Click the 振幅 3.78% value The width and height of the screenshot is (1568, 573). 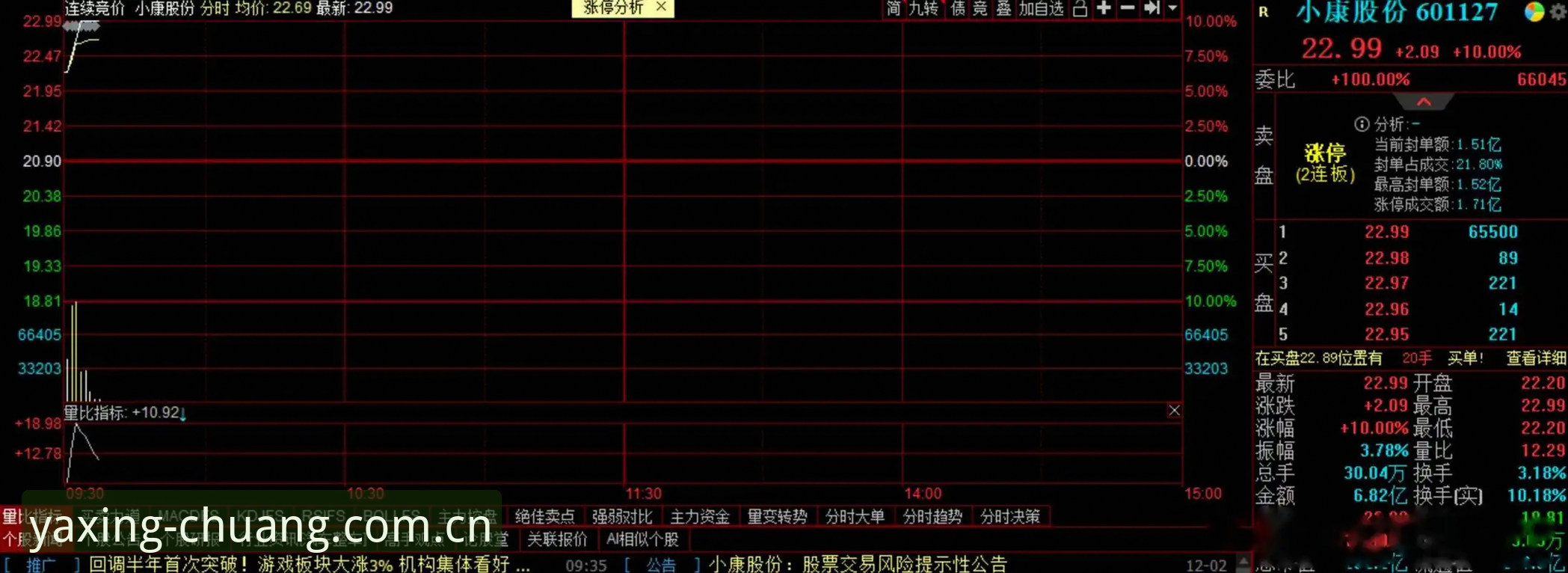(1384, 450)
